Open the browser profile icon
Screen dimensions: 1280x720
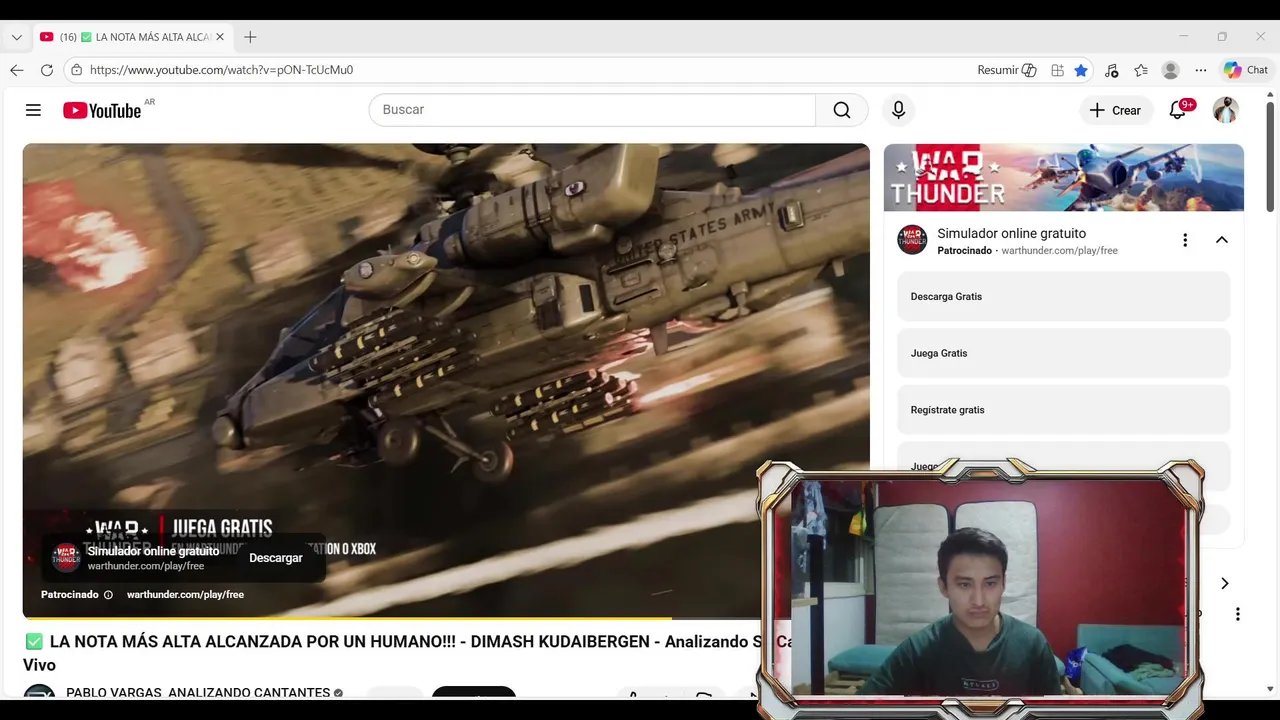click(x=1171, y=70)
